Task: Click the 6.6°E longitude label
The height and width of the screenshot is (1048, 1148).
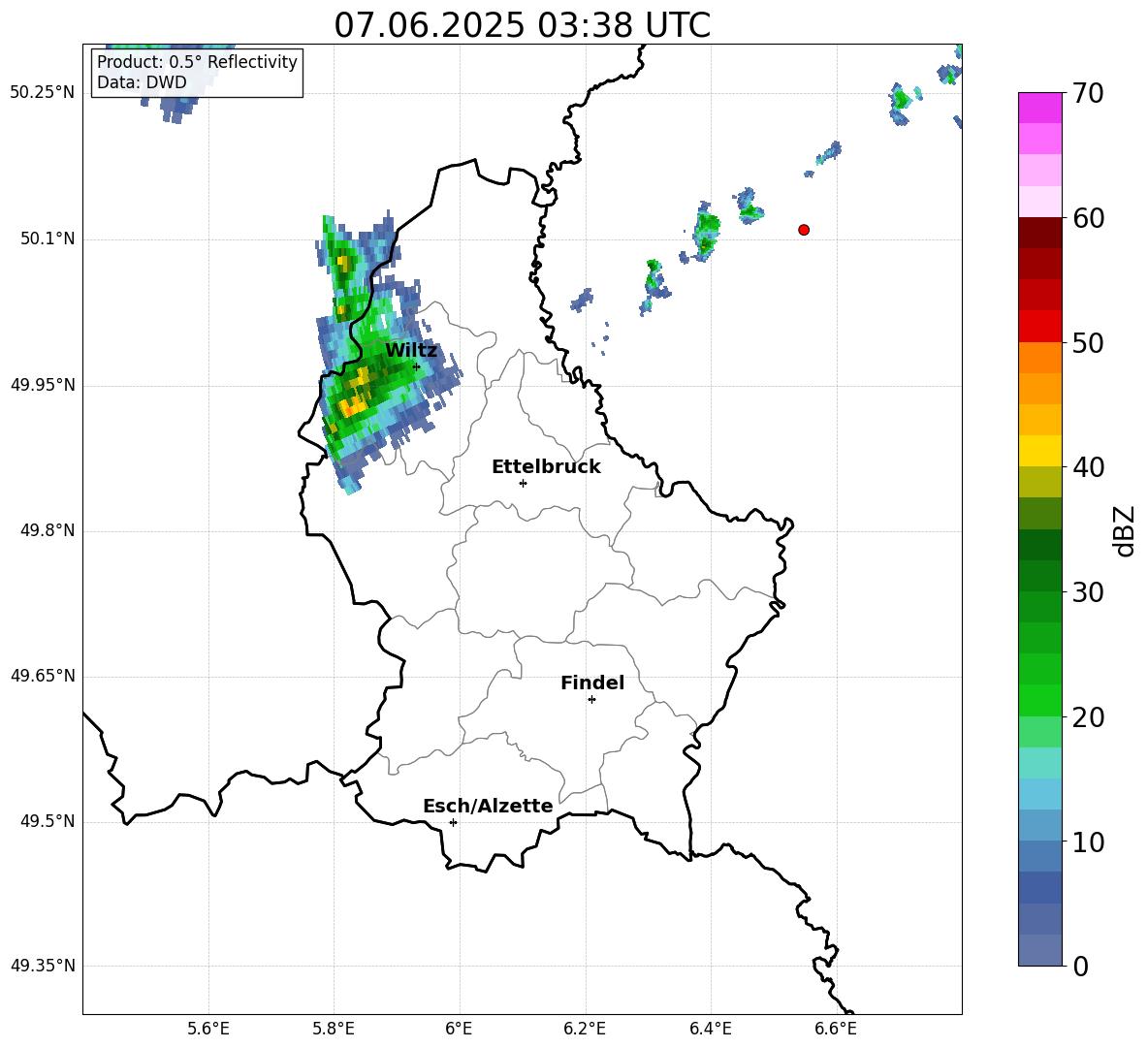Action: point(836,1029)
